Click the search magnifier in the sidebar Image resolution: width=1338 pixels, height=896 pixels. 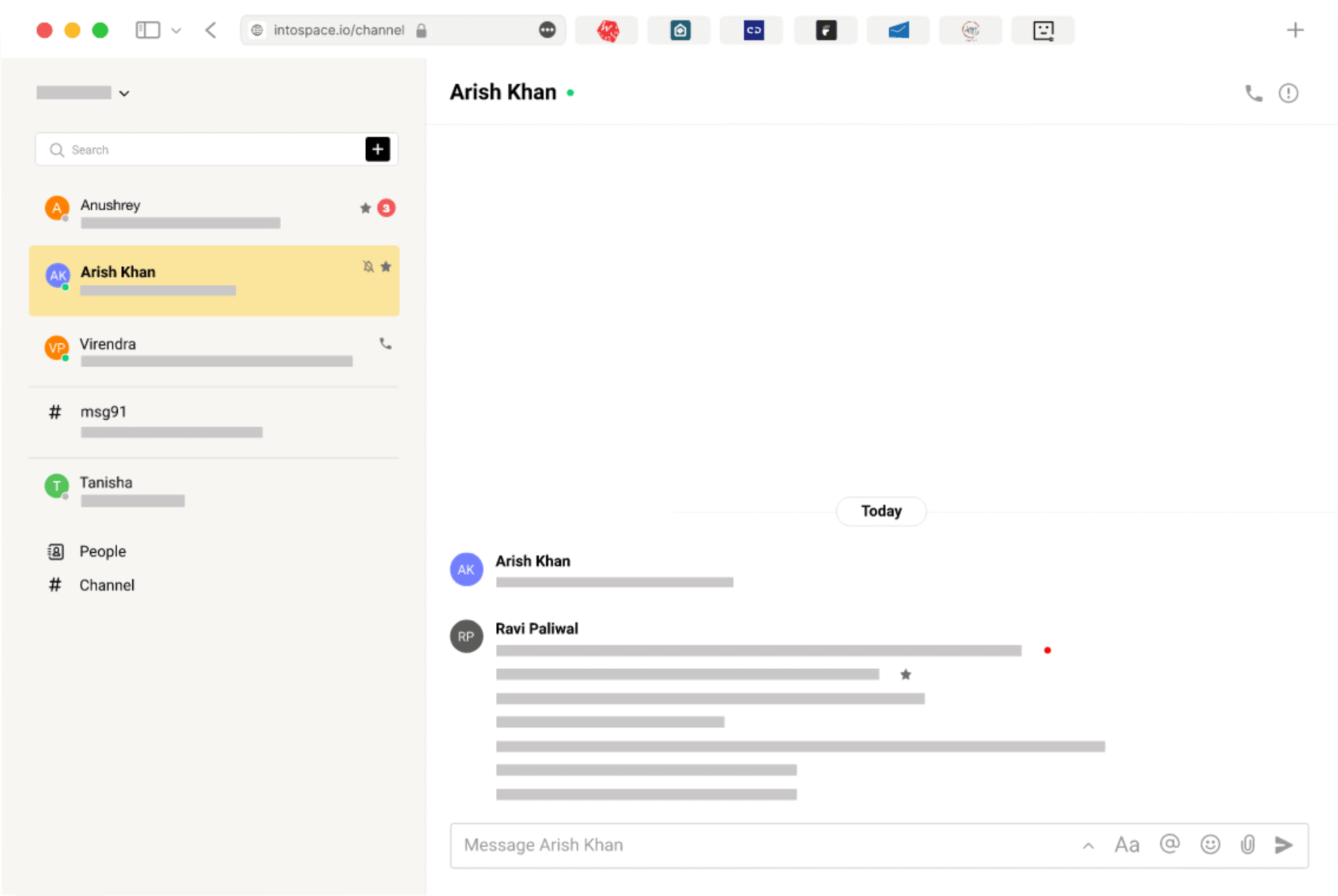point(57,149)
